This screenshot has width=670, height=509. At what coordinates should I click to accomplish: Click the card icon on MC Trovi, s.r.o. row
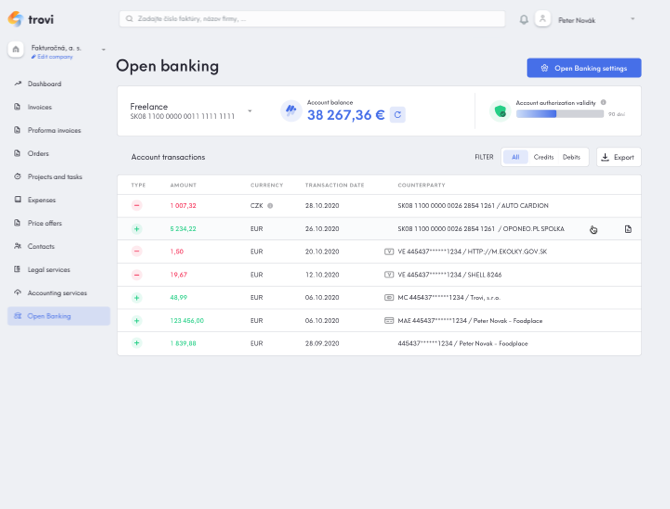[389, 297]
